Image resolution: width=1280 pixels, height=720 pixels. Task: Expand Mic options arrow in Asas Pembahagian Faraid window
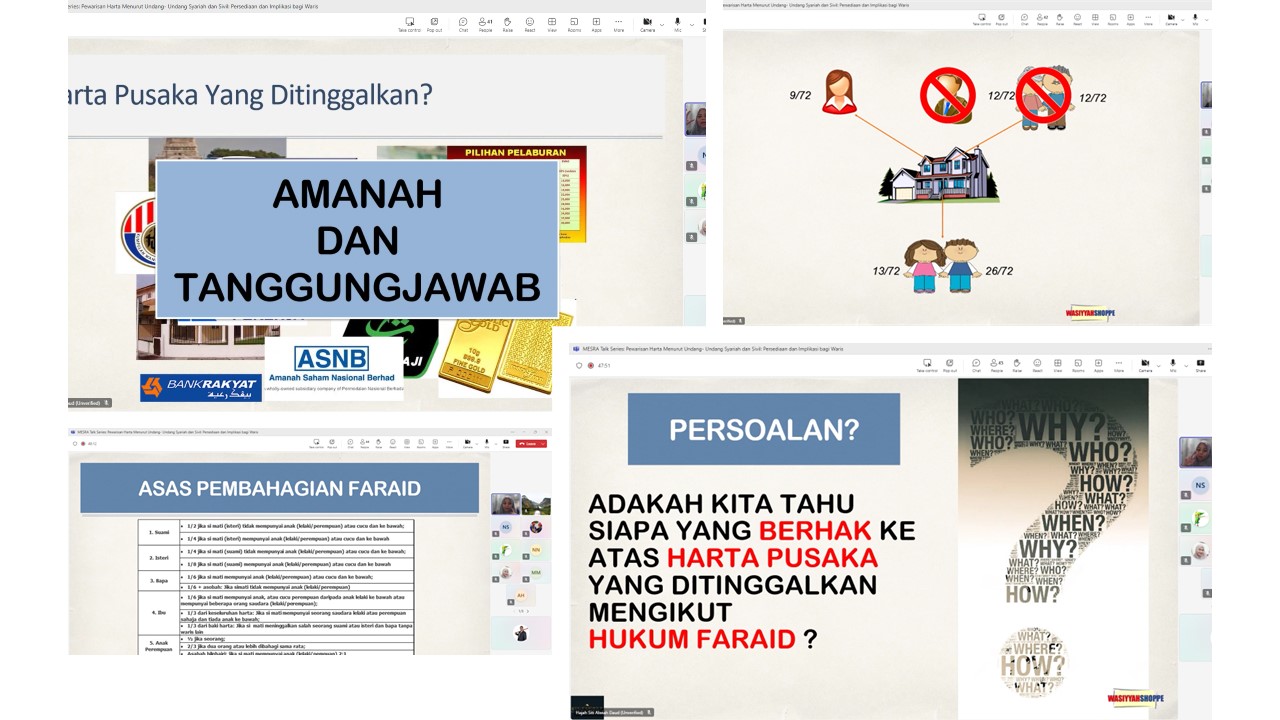[496, 444]
